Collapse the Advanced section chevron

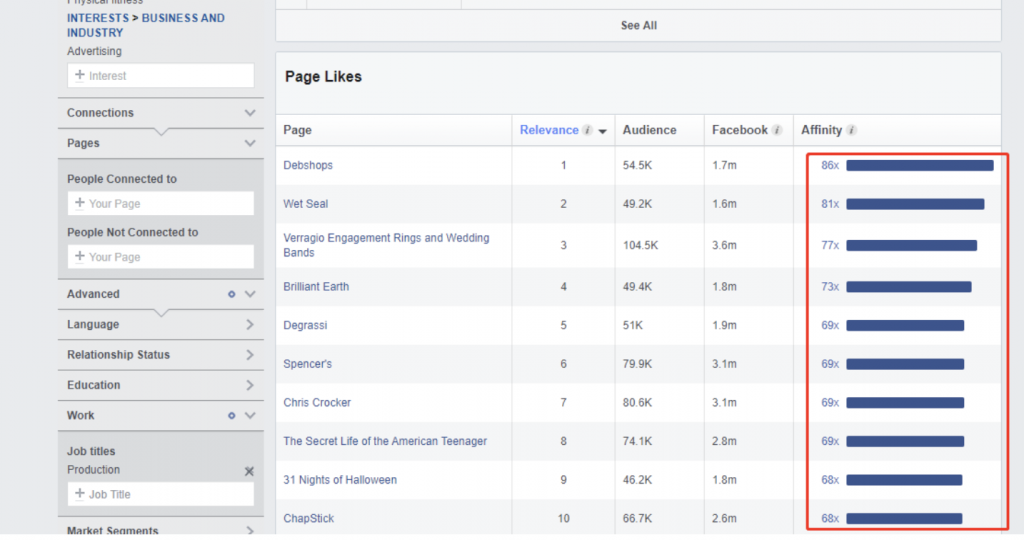point(249,294)
